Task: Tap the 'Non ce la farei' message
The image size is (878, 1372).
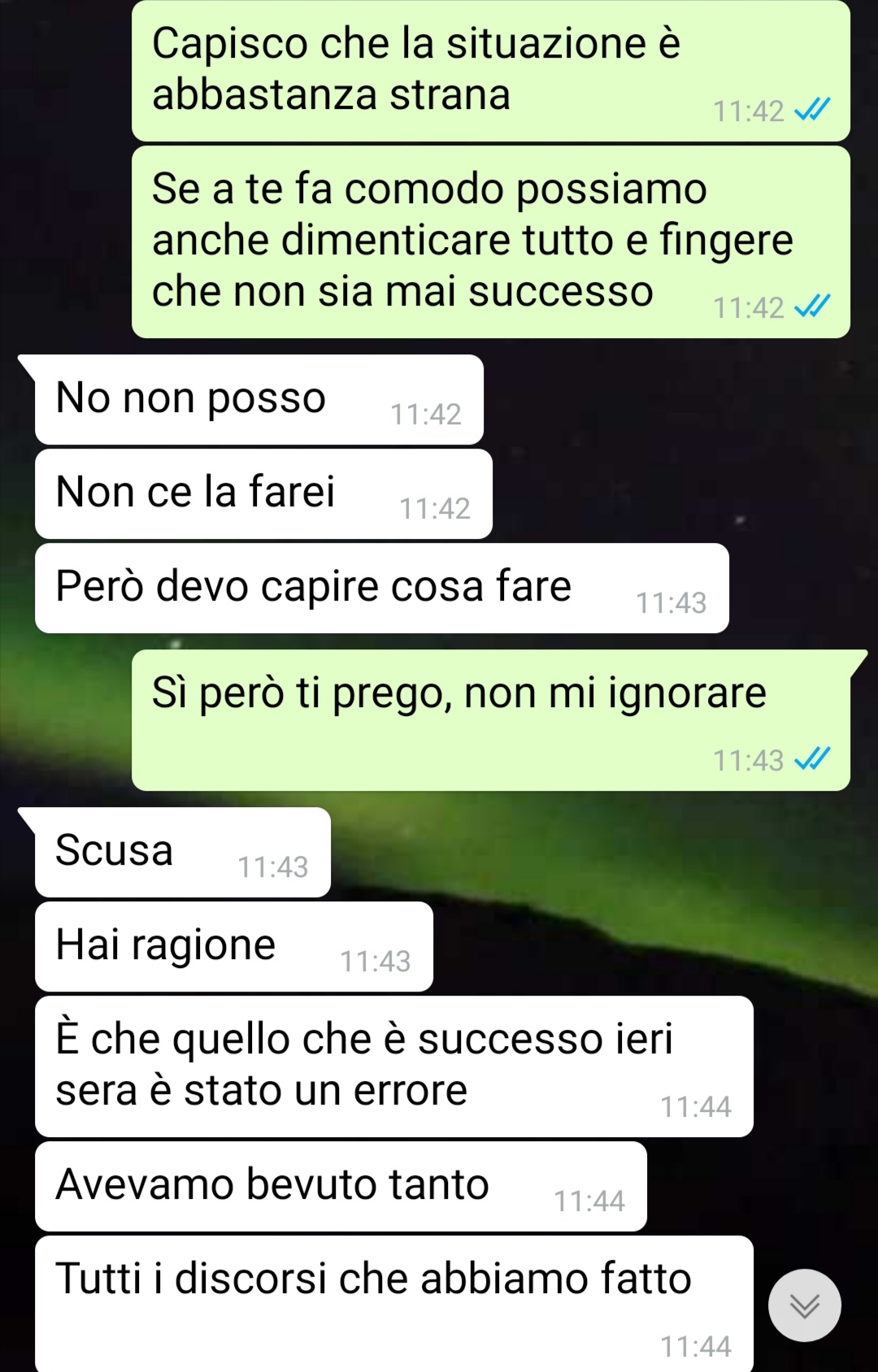Action: coord(263,494)
